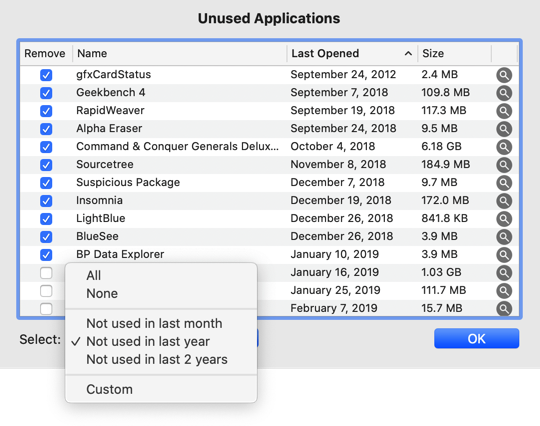
Task: Reveal gfxCardStatus with its magnifier icon
Action: click(x=504, y=75)
